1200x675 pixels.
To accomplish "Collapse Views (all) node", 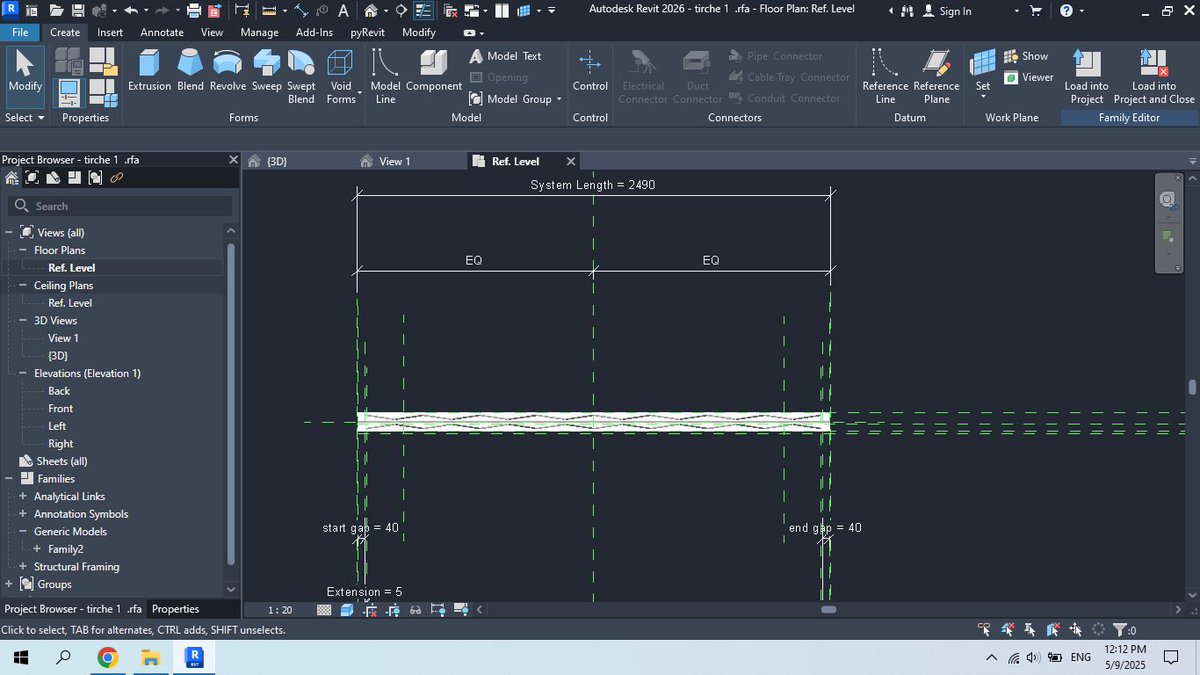I will pos(9,232).
